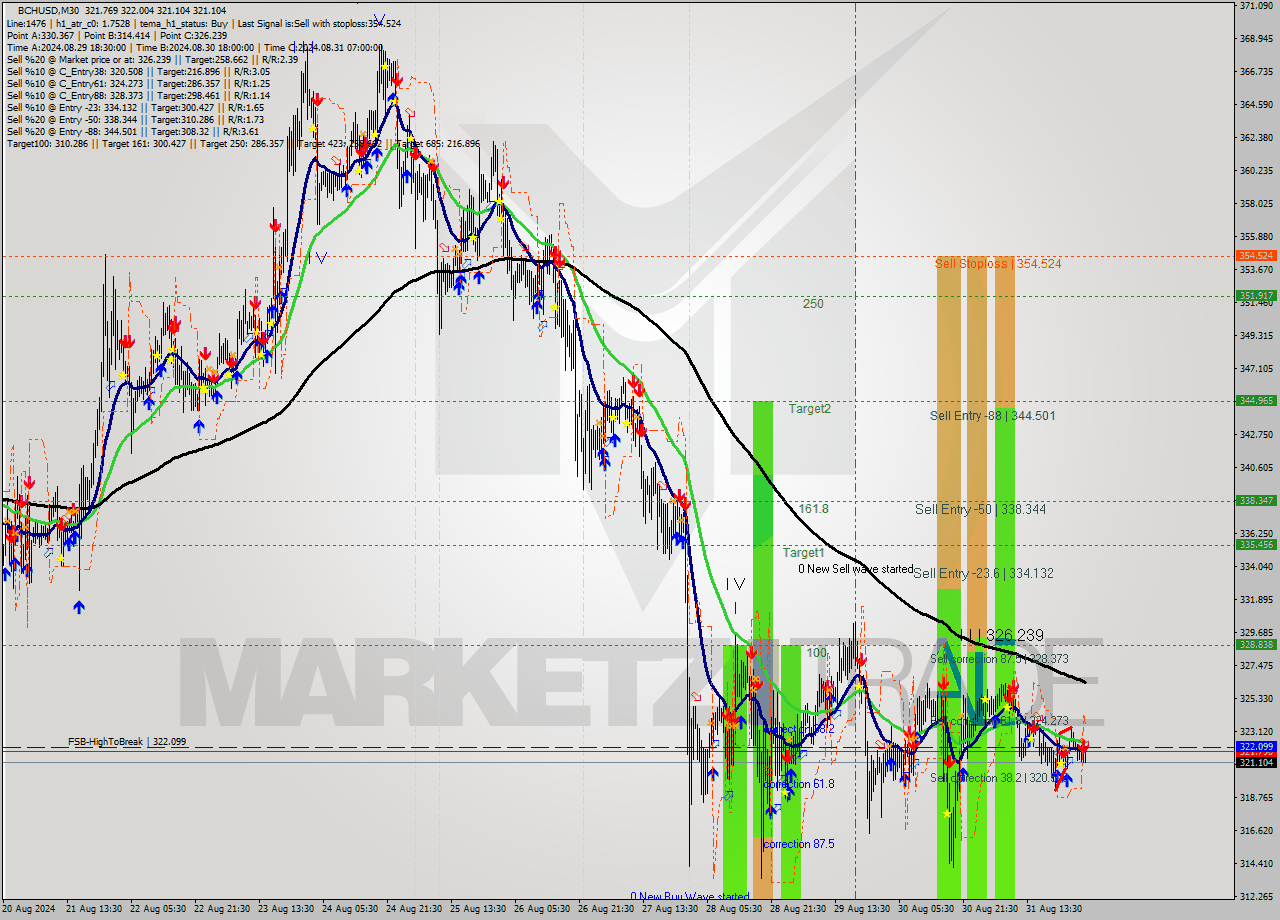The width and height of the screenshot is (1280, 920).
Task: Click the 371.000 price axis value
Action: pyautogui.click(x=1256, y=6)
